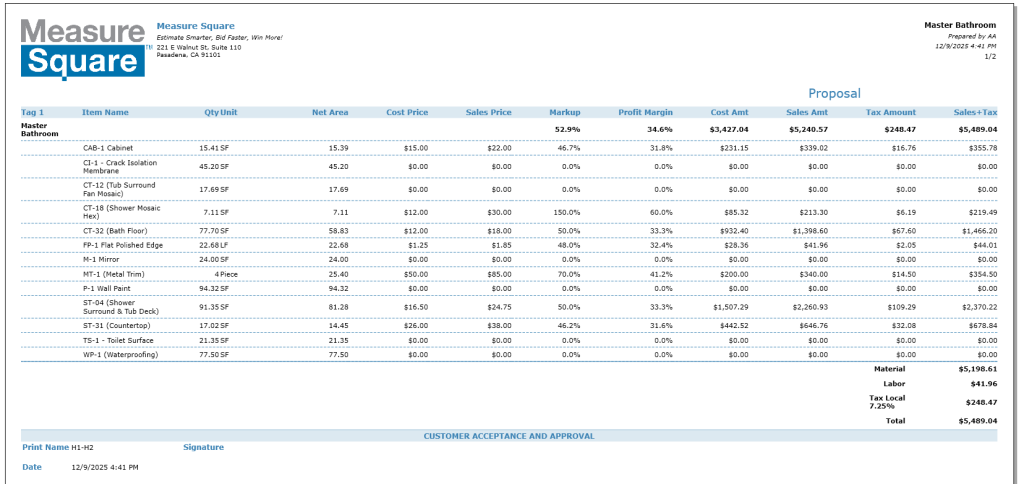Click the Customer Acceptance and Approval bar
Screen dimensions: 1024x484
pyautogui.click(x=508, y=436)
